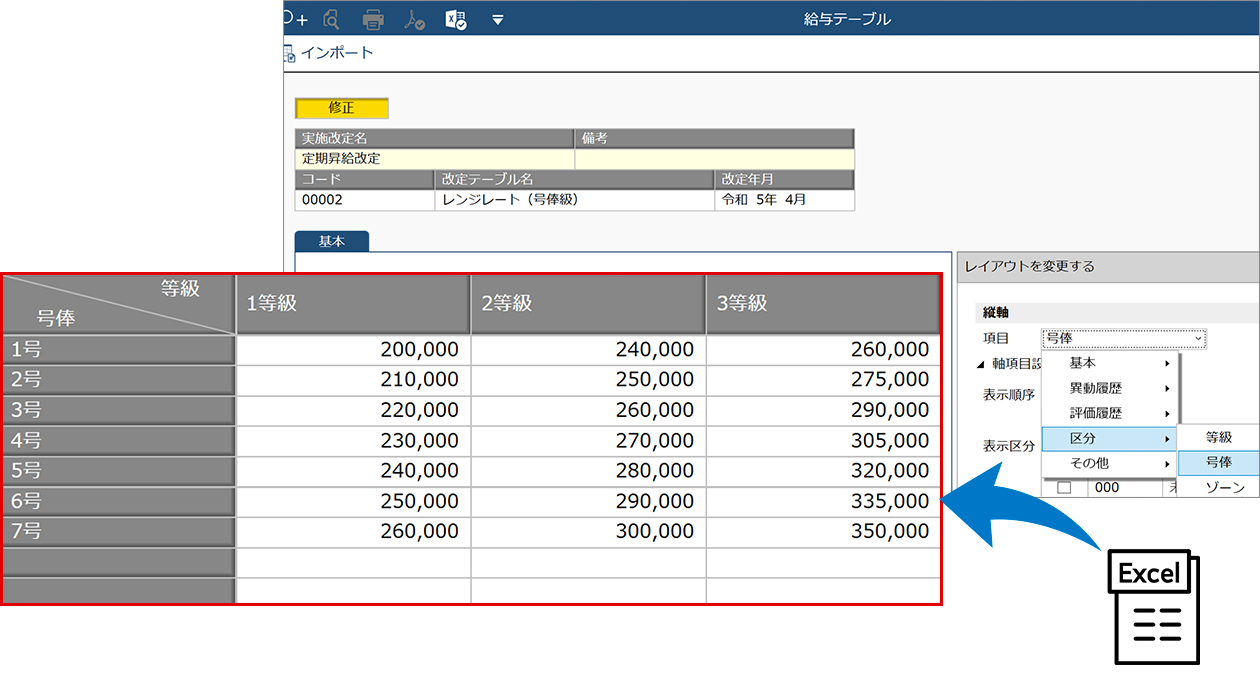Select the 基本 tab
Image resolution: width=1260 pixels, height=690 pixels.
click(332, 241)
